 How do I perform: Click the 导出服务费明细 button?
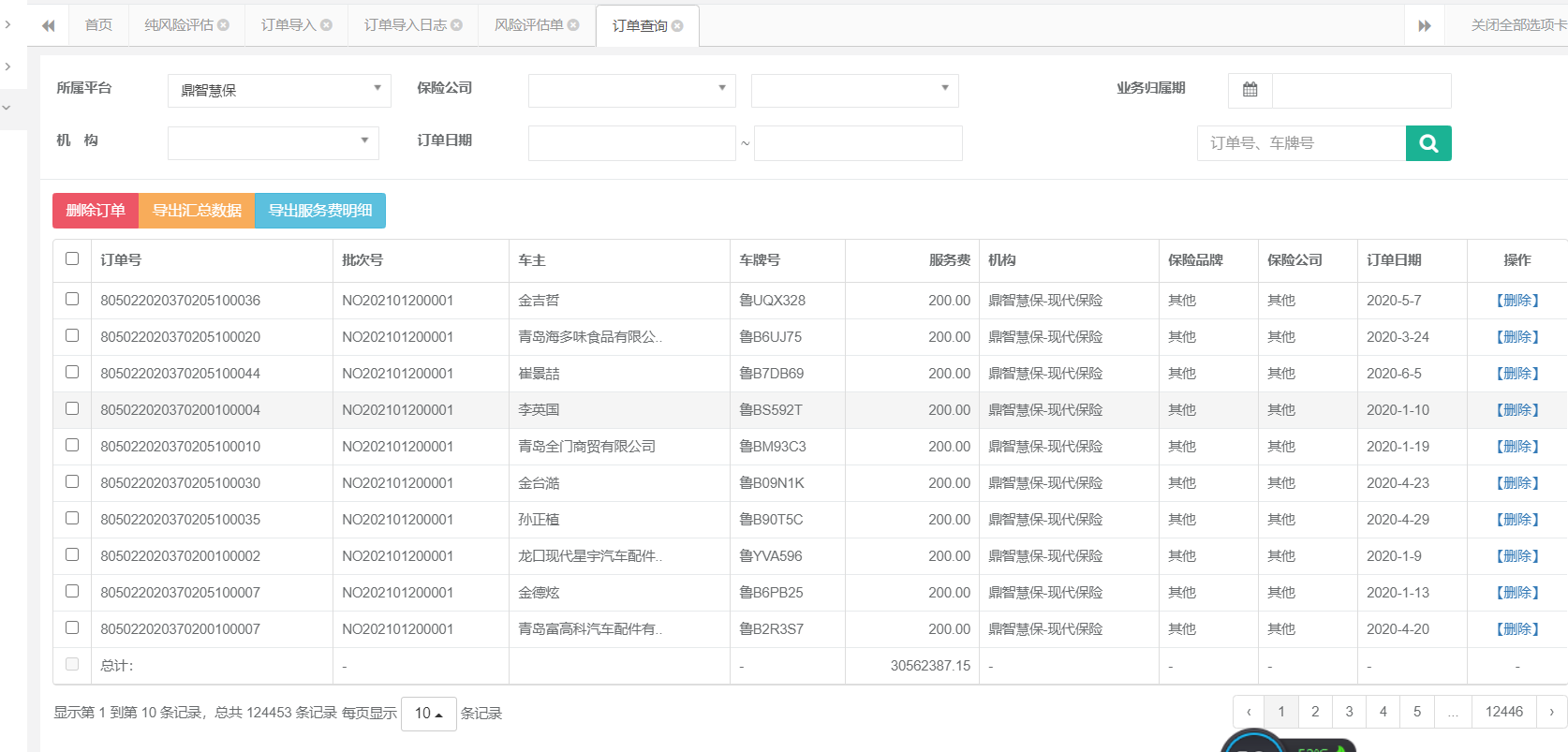tap(320, 211)
